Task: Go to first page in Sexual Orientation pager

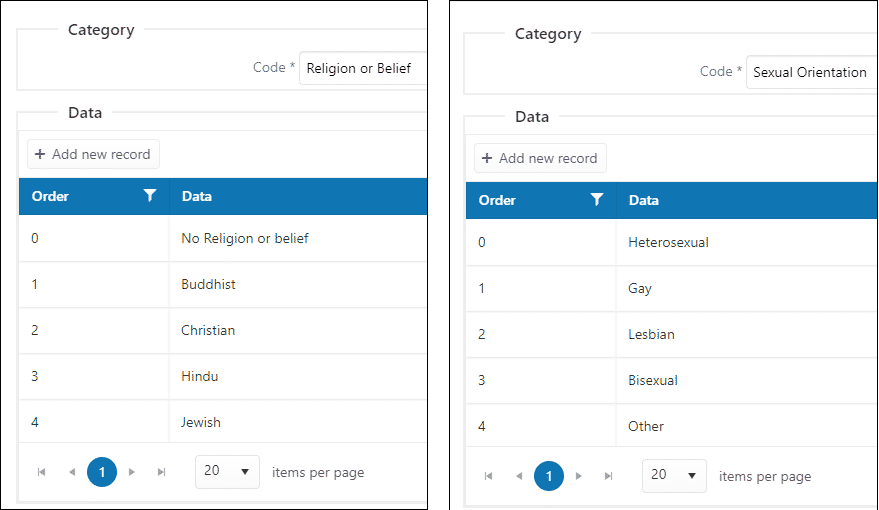Action: click(488, 476)
